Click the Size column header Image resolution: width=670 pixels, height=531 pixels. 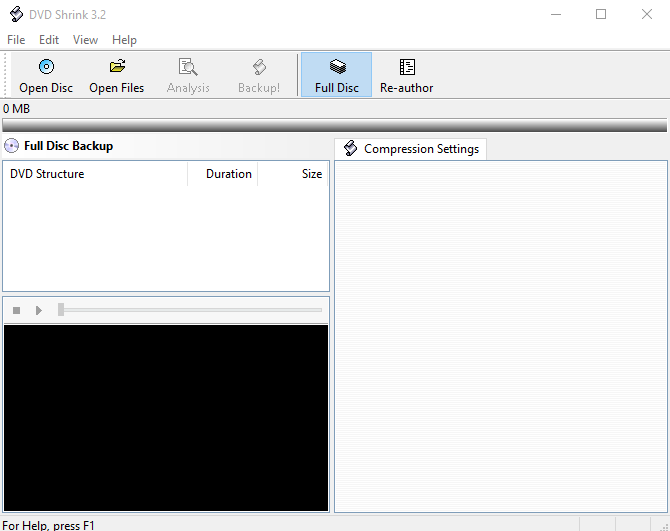pos(293,174)
